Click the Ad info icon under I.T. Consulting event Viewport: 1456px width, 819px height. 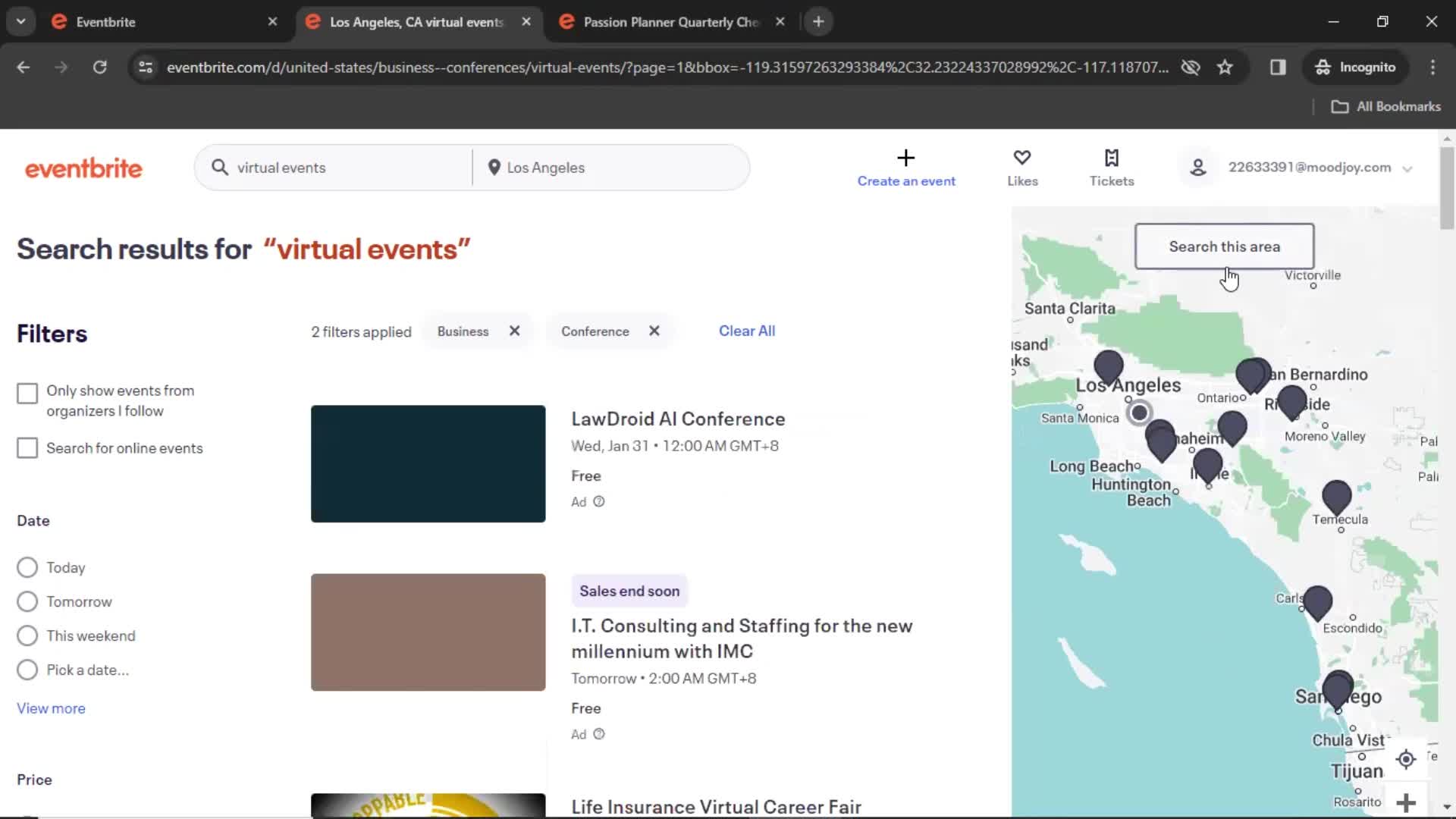click(599, 734)
